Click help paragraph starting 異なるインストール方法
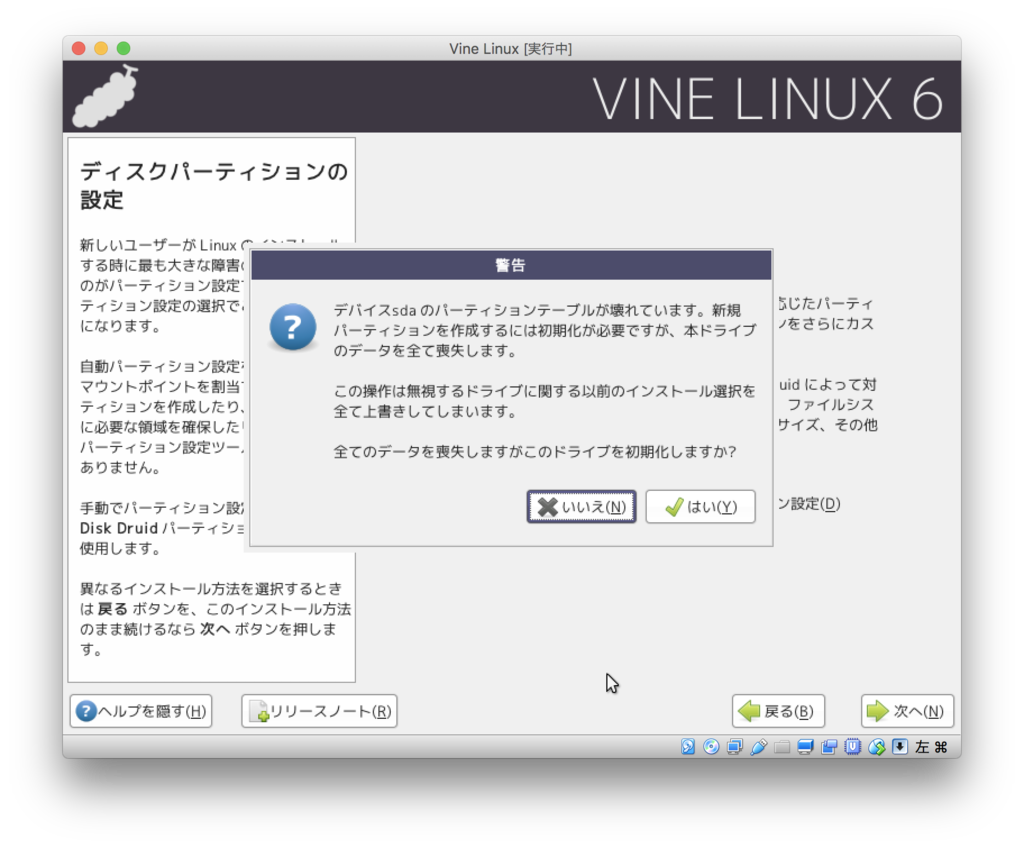Viewport: 1024px width, 848px height. click(x=215, y=619)
